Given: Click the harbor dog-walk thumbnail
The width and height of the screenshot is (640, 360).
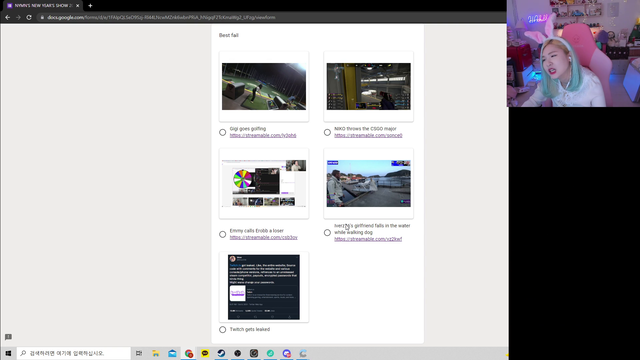Looking at the screenshot, I should 369,184.
